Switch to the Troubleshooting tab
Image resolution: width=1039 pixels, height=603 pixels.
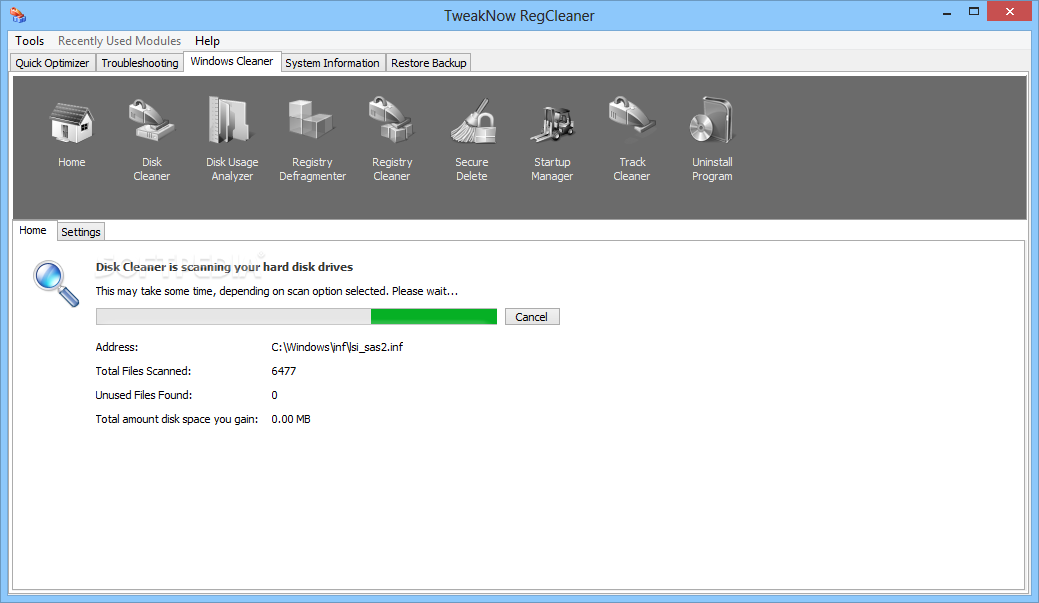140,63
